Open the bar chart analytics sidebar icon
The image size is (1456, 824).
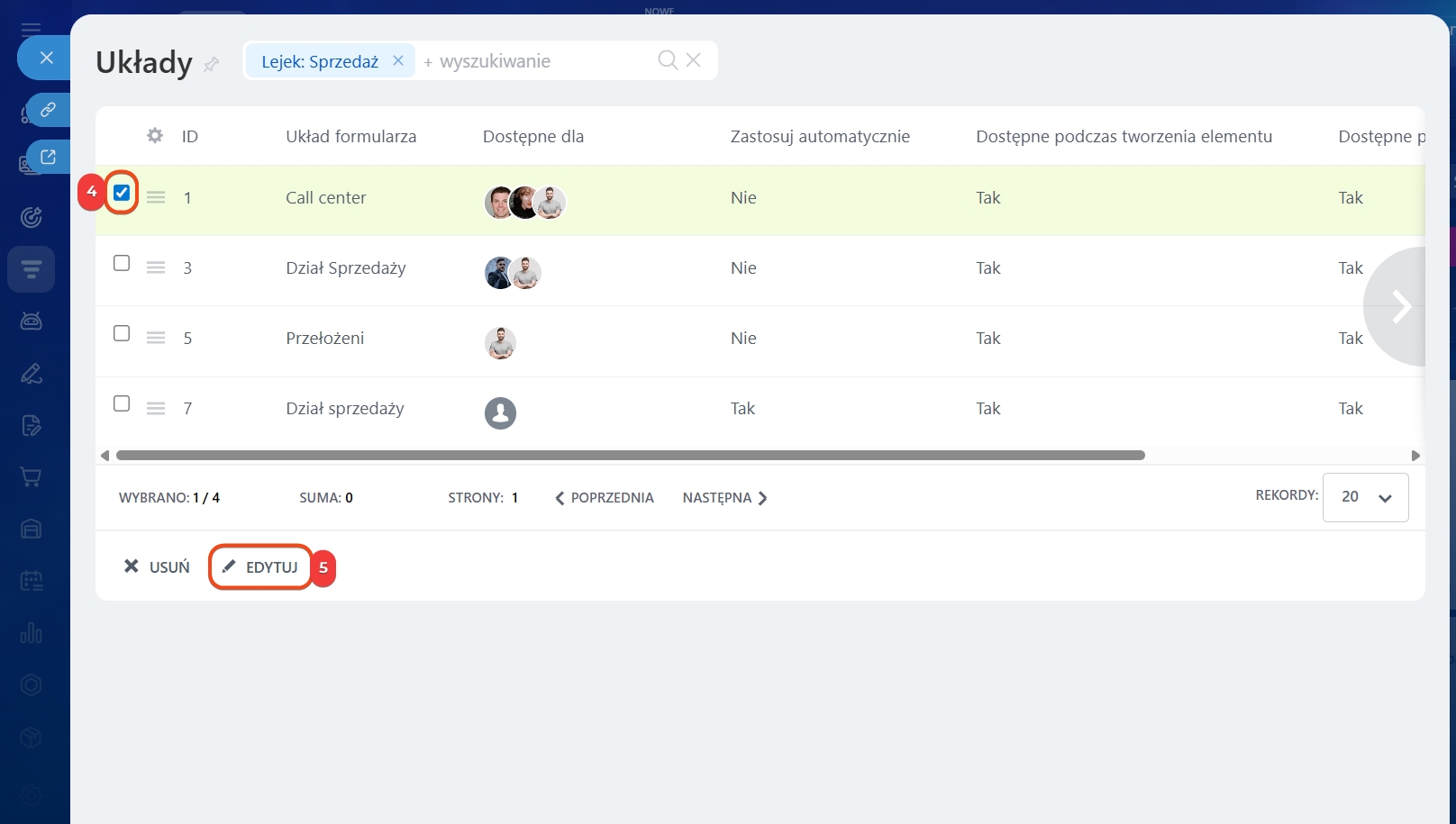(x=32, y=633)
